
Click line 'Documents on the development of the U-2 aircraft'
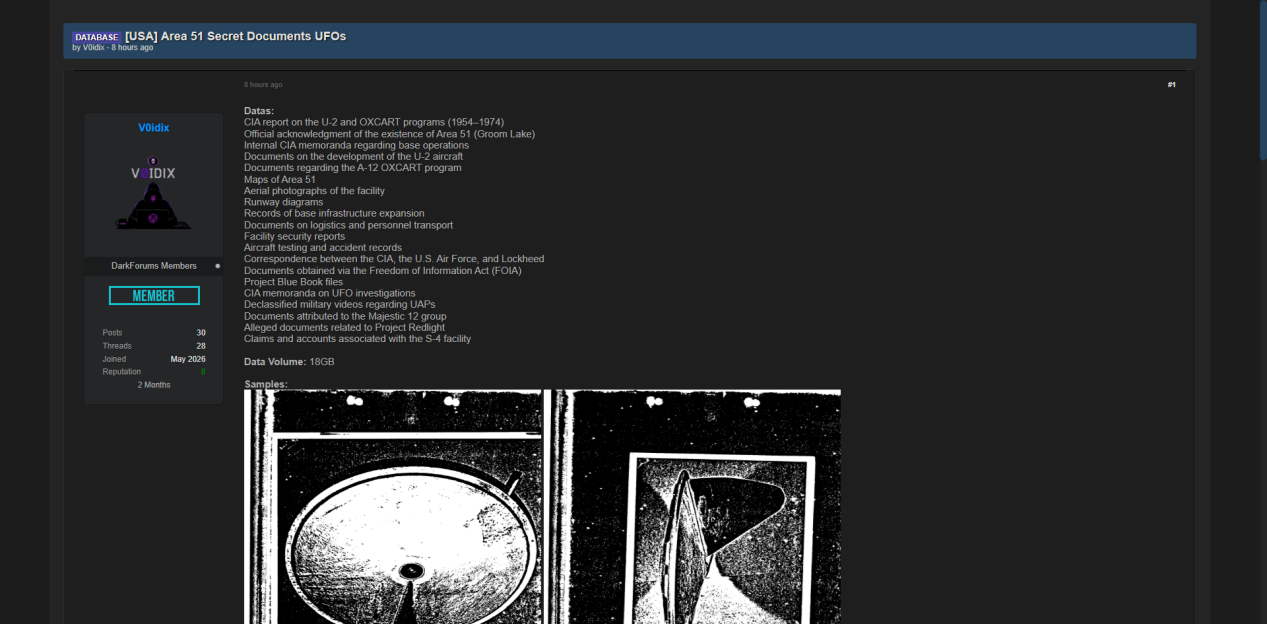[x=353, y=156]
